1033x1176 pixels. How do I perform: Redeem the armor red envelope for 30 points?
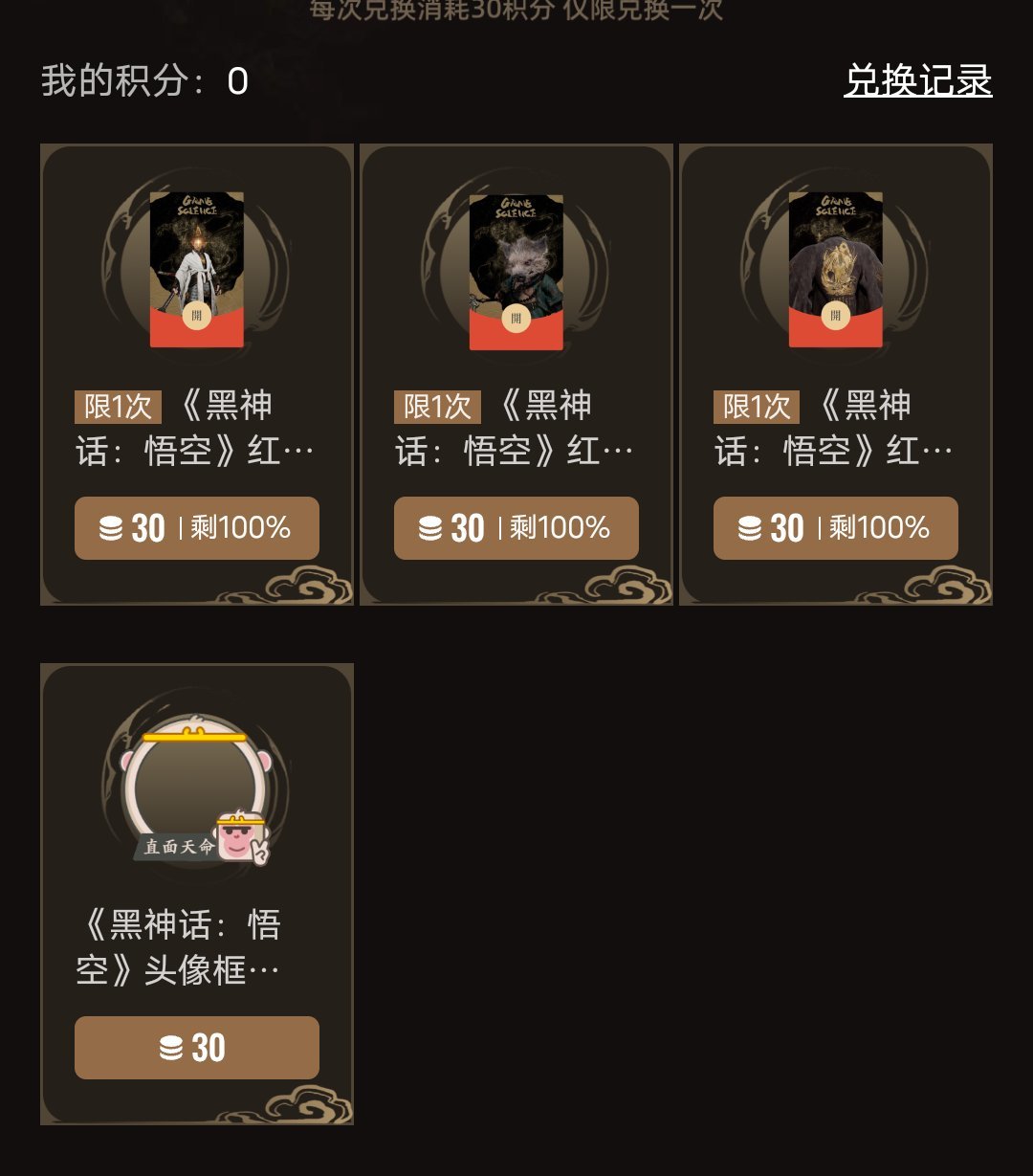(836, 528)
